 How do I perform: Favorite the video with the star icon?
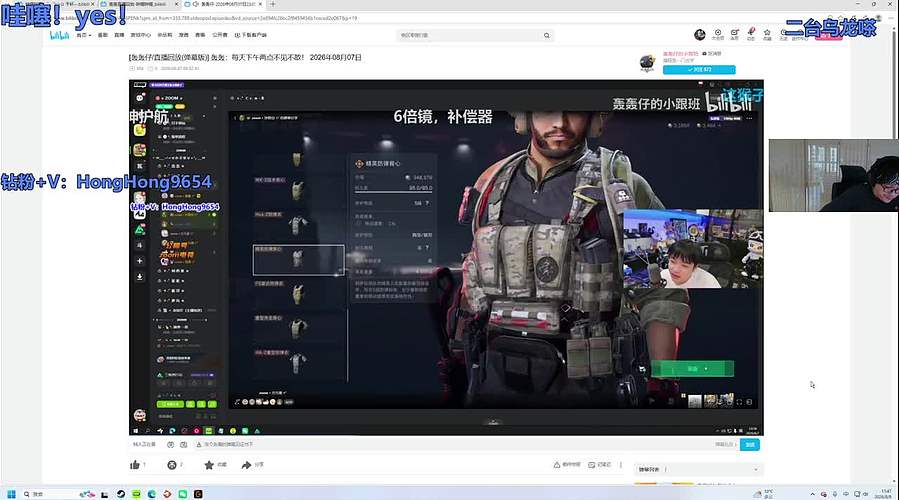(x=209, y=465)
